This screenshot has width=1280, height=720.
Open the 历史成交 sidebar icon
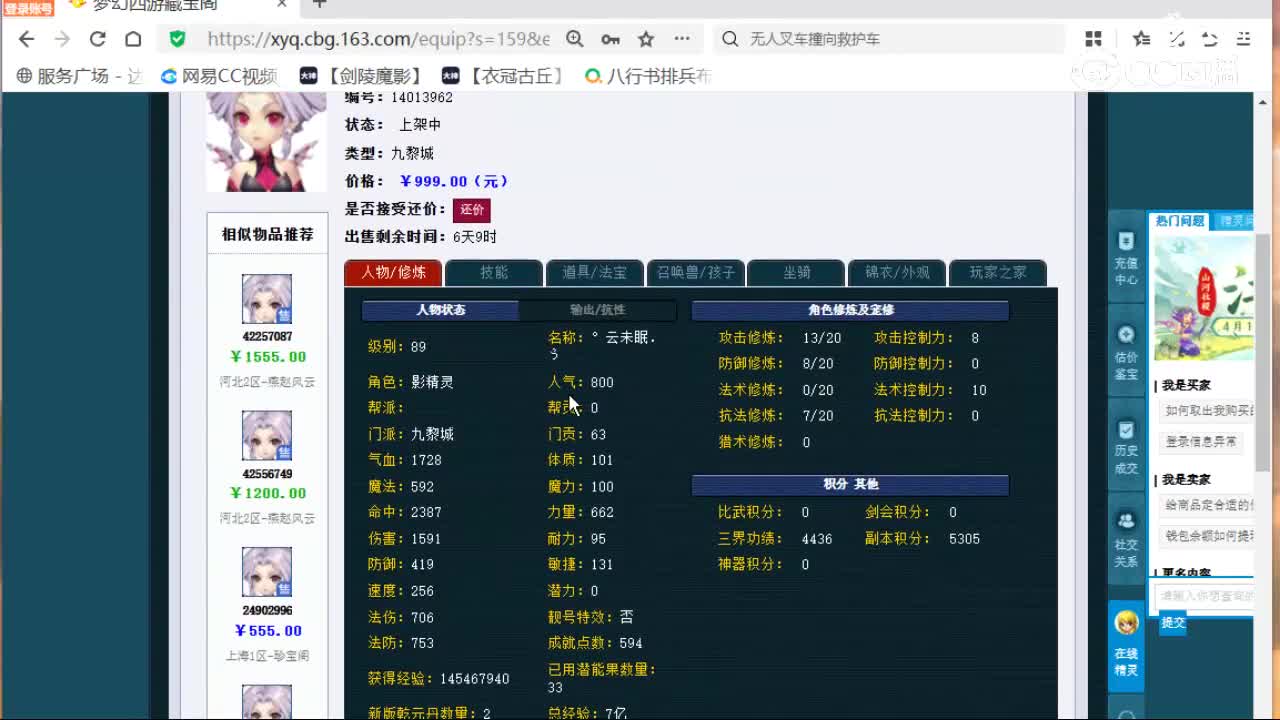(1126, 447)
